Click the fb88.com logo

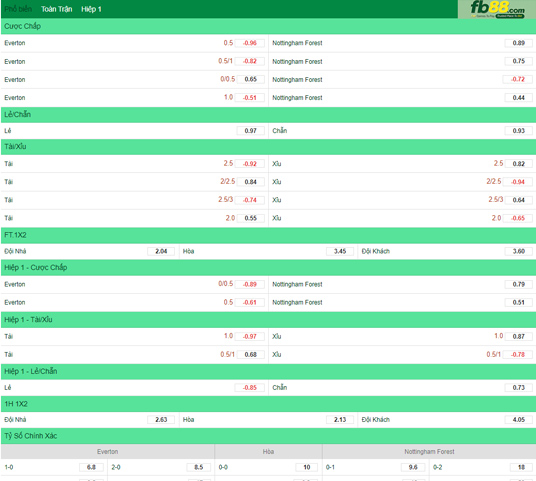coord(497,9)
